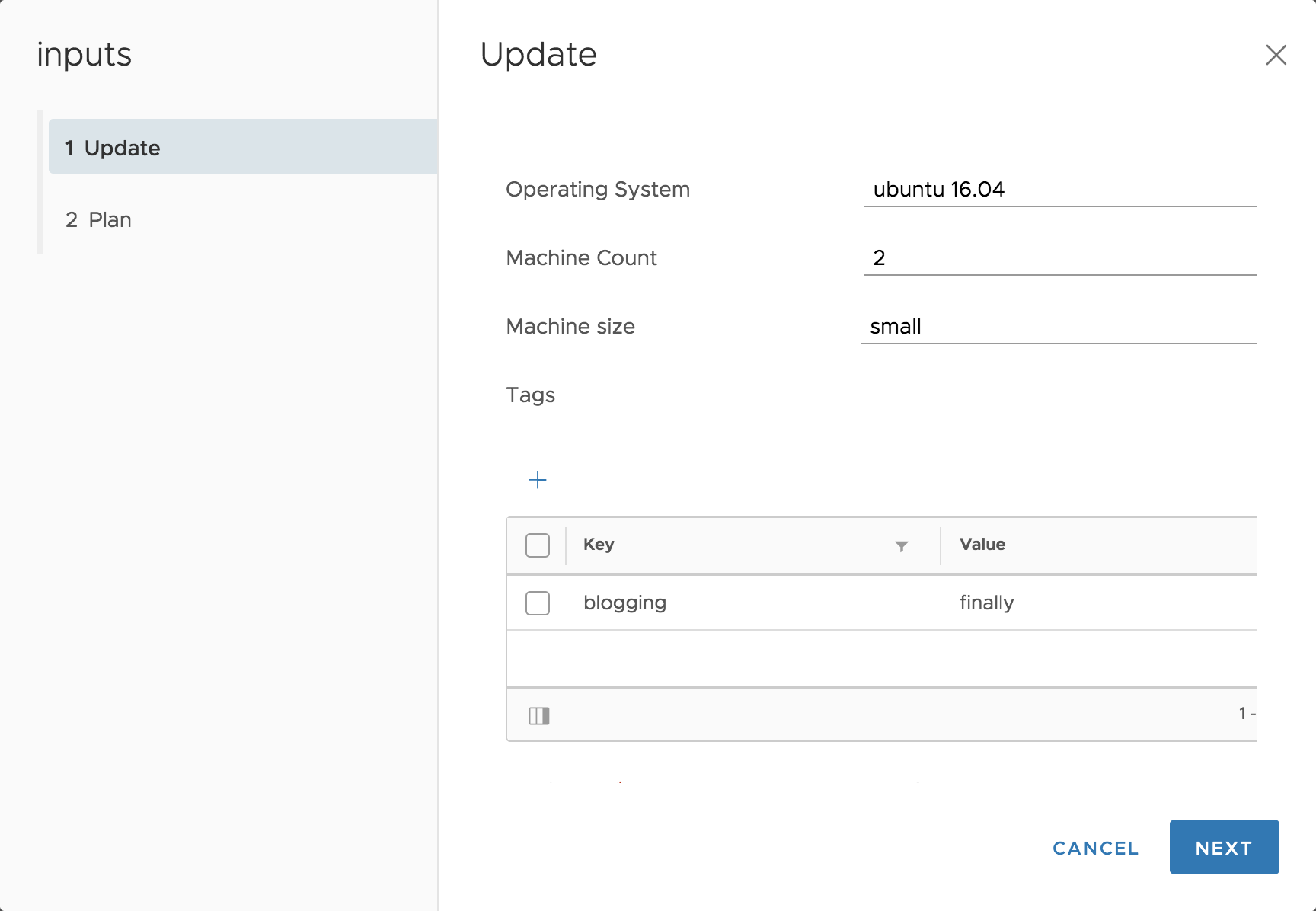1316x911 pixels.
Task: Select the Update step in the inputs sidebar
Action: click(112, 148)
